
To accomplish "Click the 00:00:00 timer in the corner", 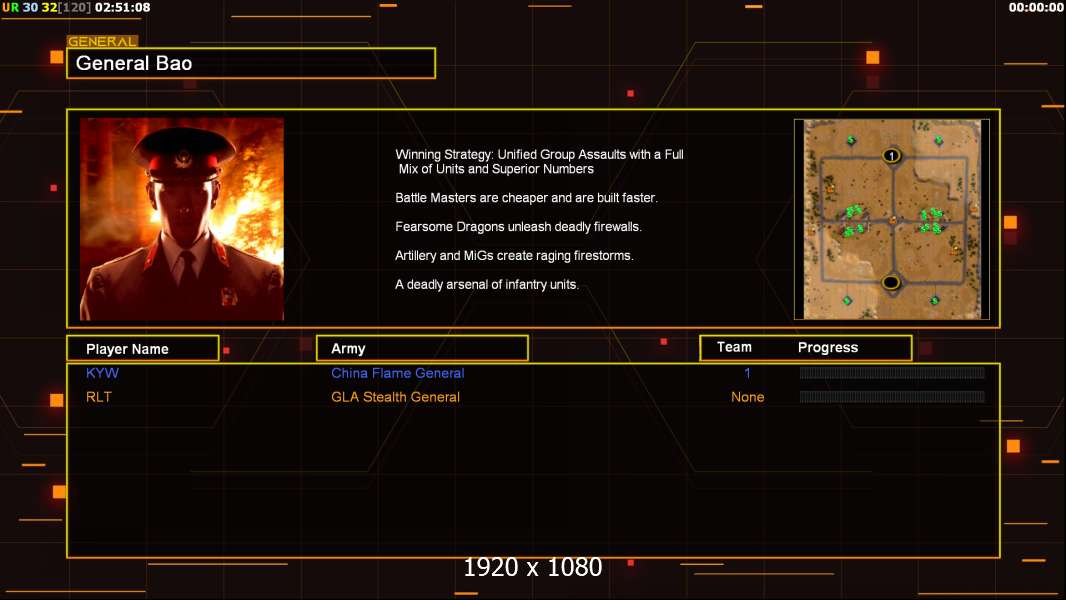I will pos(1035,7).
